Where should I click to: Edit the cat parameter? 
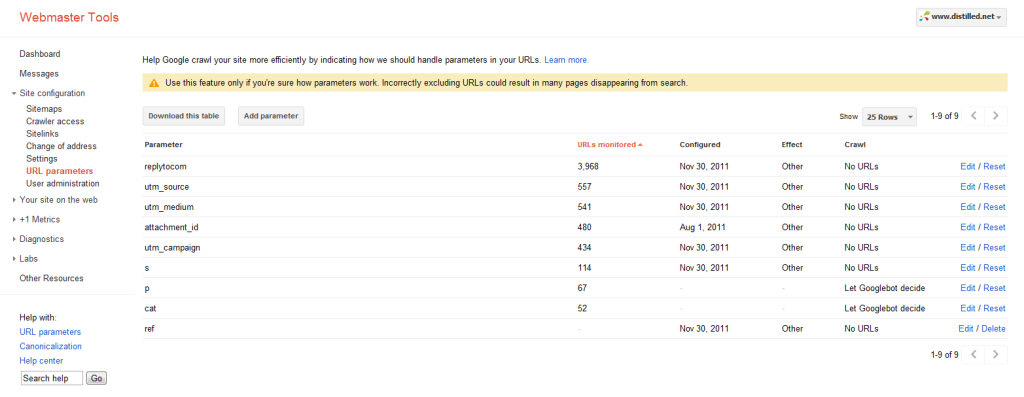[967, 308]
